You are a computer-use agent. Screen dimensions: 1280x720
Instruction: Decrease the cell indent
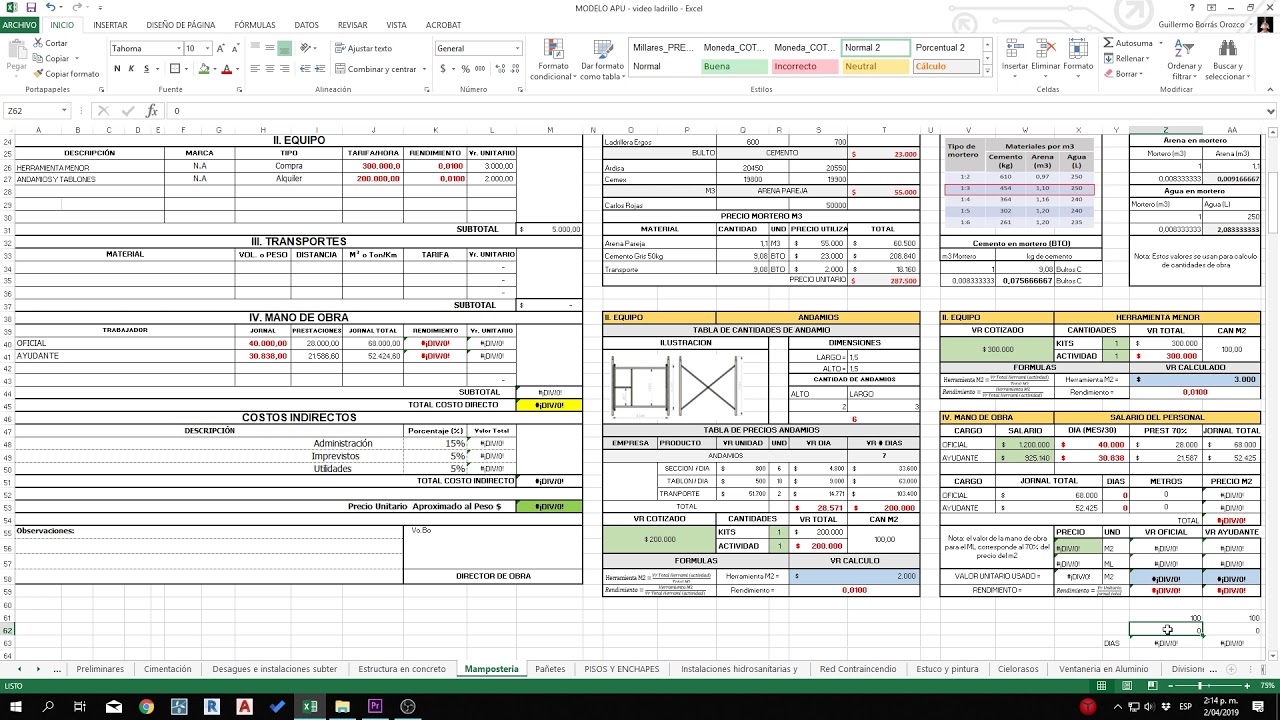click(304, 69)
